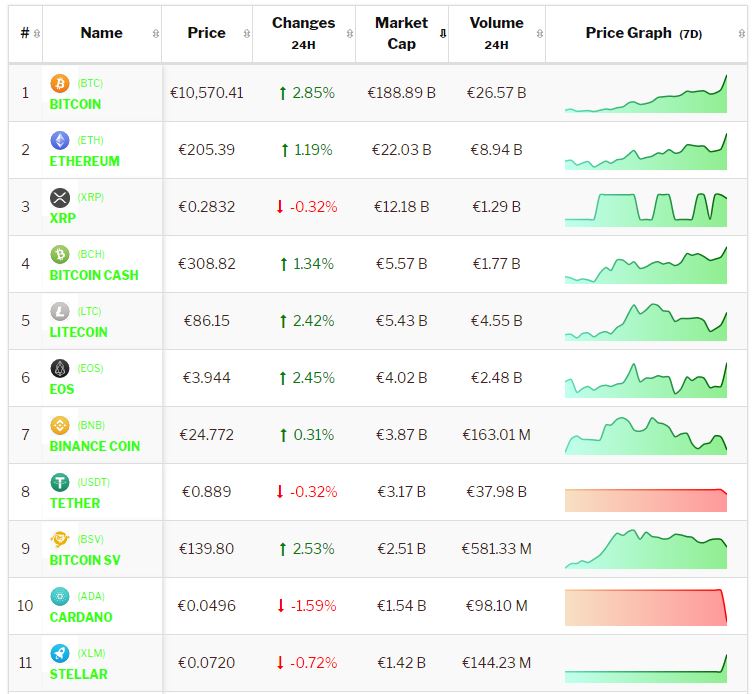Sort table by Name column arrow

(155, 33)
